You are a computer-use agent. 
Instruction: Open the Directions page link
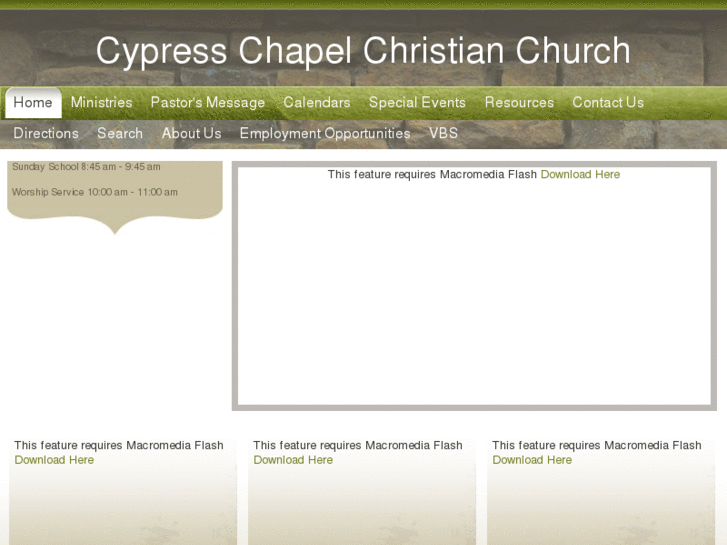coord(46,134)
